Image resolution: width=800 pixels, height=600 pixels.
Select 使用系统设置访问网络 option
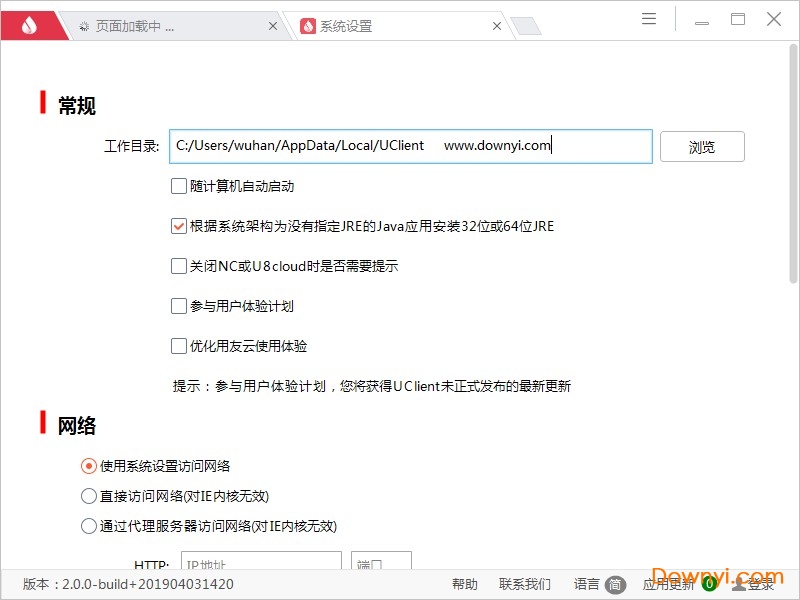88,465
